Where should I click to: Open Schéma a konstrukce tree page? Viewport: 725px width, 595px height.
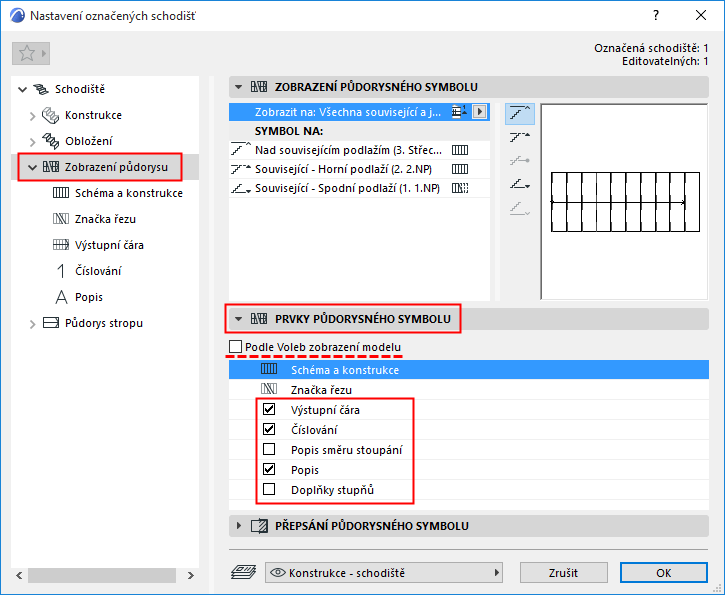(x=129, y=193)
